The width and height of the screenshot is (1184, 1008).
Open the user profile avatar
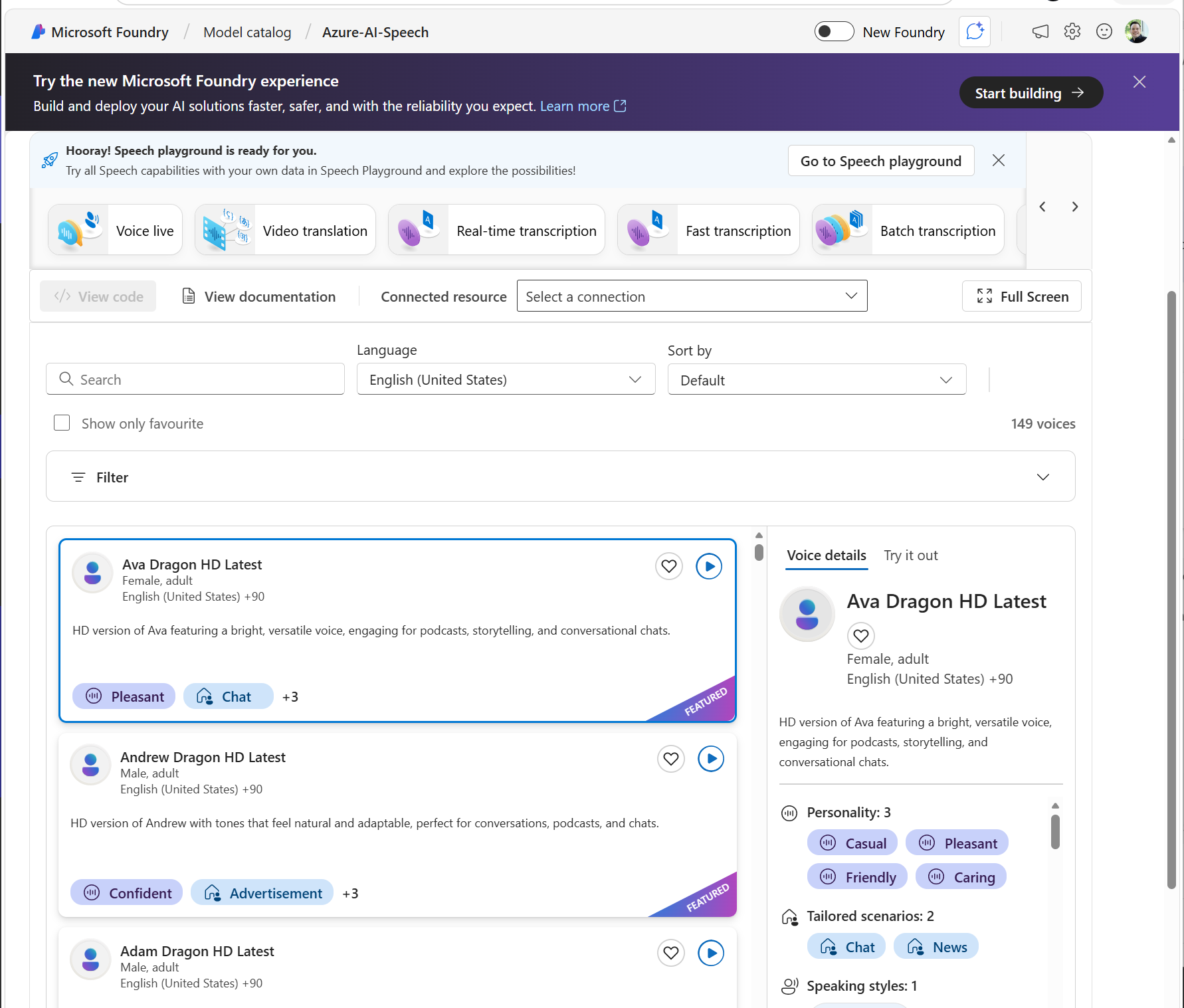[1137, 31]
